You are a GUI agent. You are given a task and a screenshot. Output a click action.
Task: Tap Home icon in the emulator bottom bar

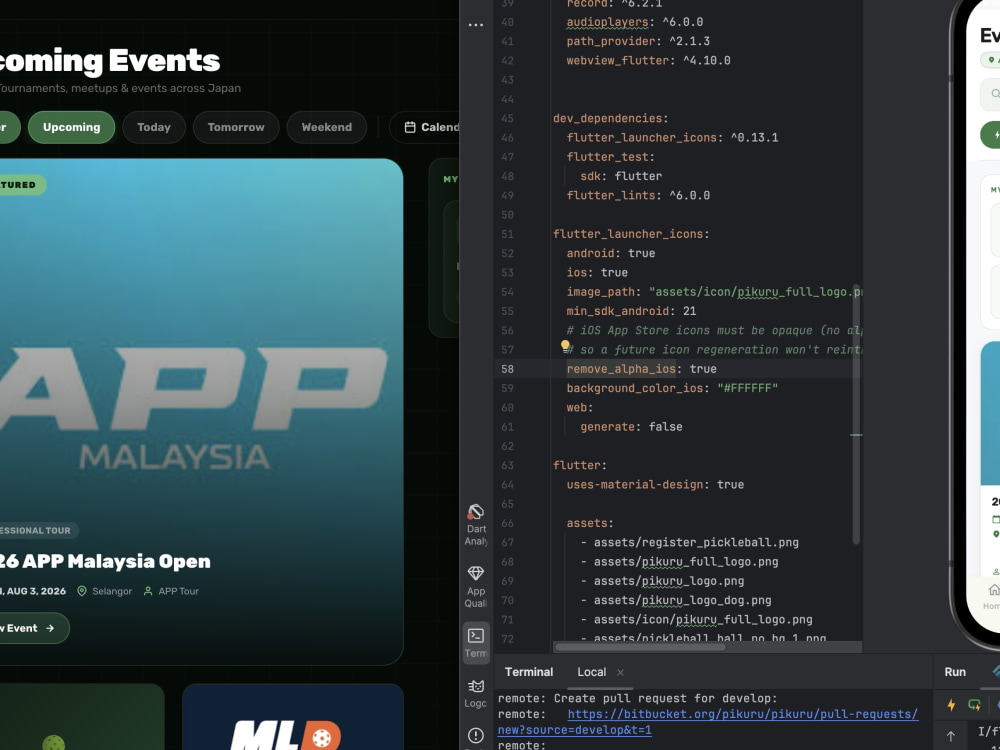click(x=992, y=589)
